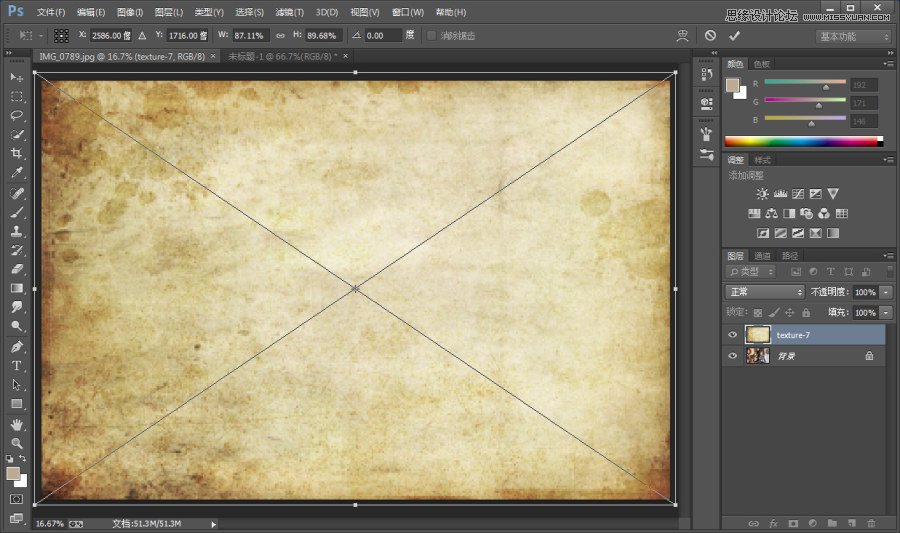Open the fill 填充 slider dropdown

(x=886, y=313)
